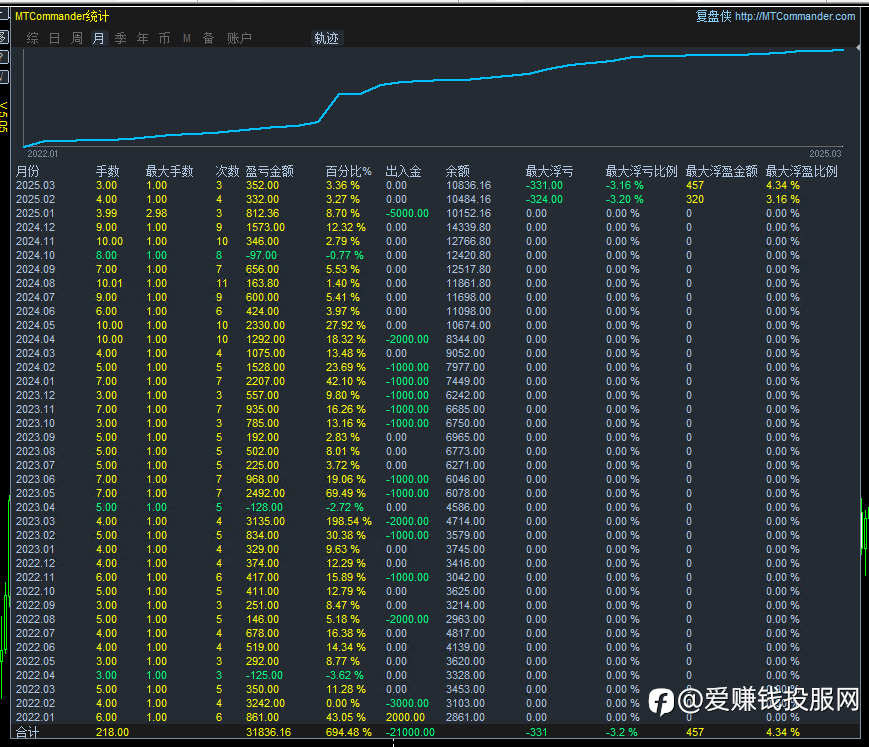Click the 月份 column header
The image size is (869, 747).
pyautogui.click(x=28, y=171)
